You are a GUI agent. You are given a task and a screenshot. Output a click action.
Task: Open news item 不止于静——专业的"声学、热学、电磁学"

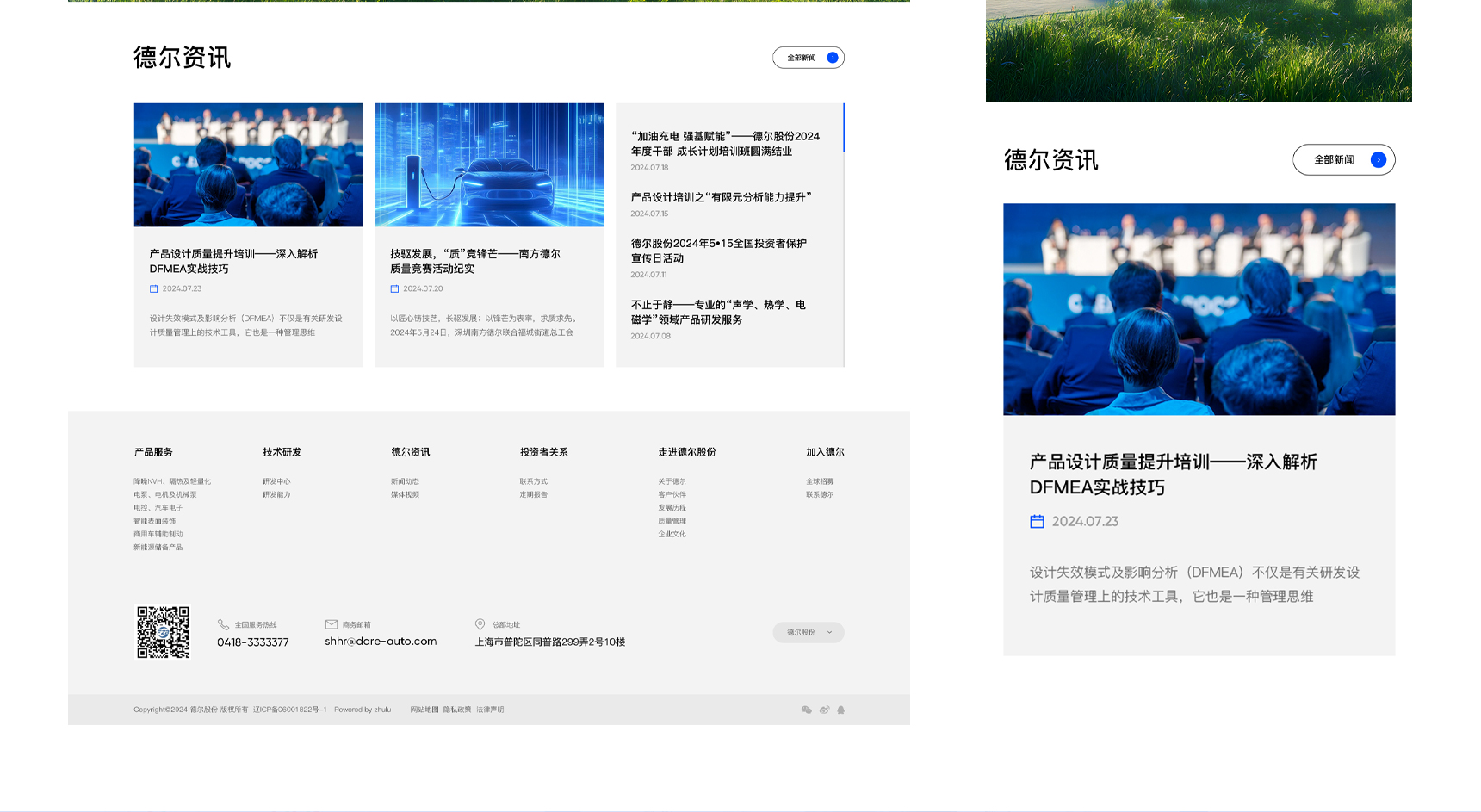click(718, 312)
